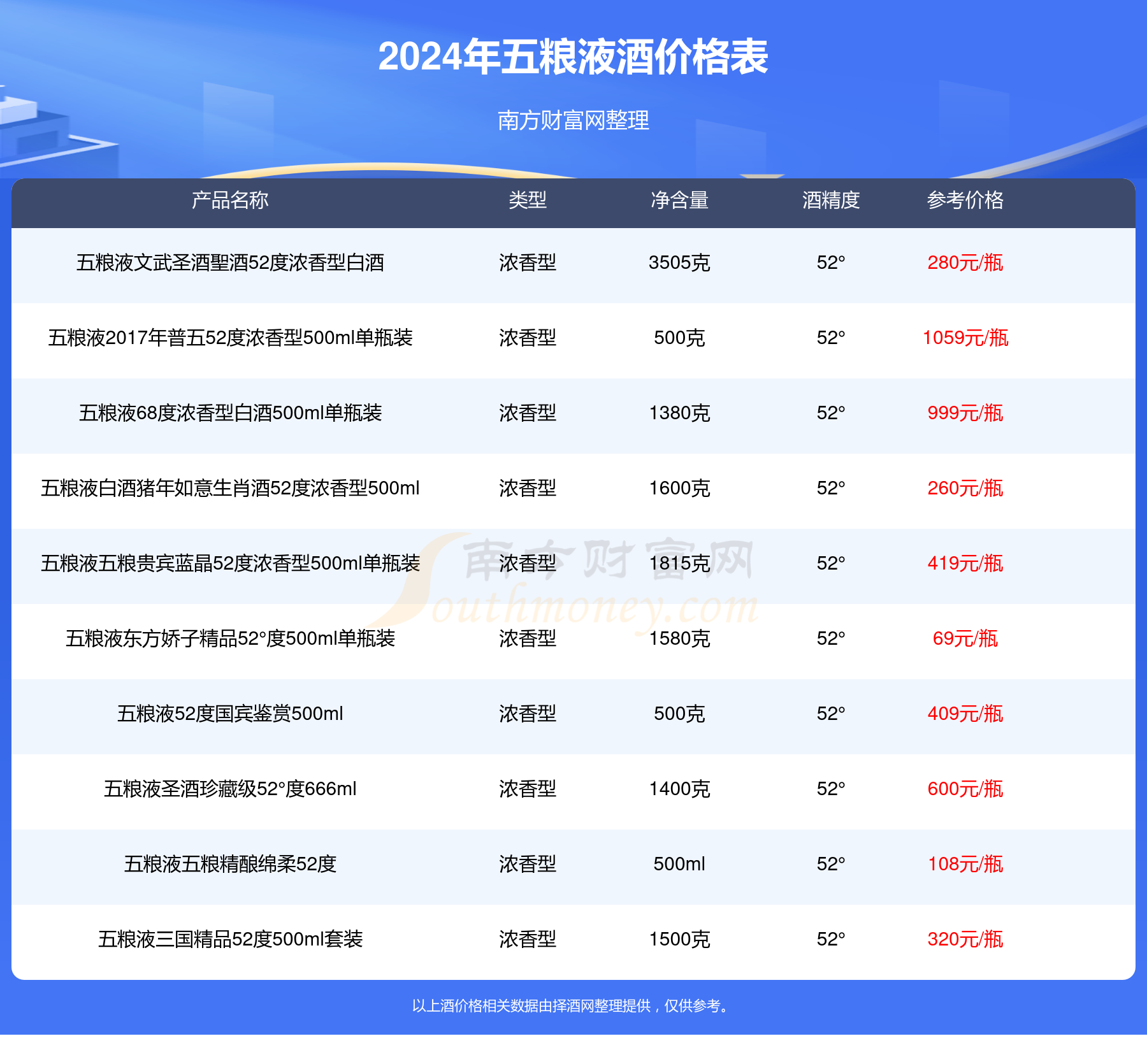
Task: Click price 409元/瓶
Action: 965,714
